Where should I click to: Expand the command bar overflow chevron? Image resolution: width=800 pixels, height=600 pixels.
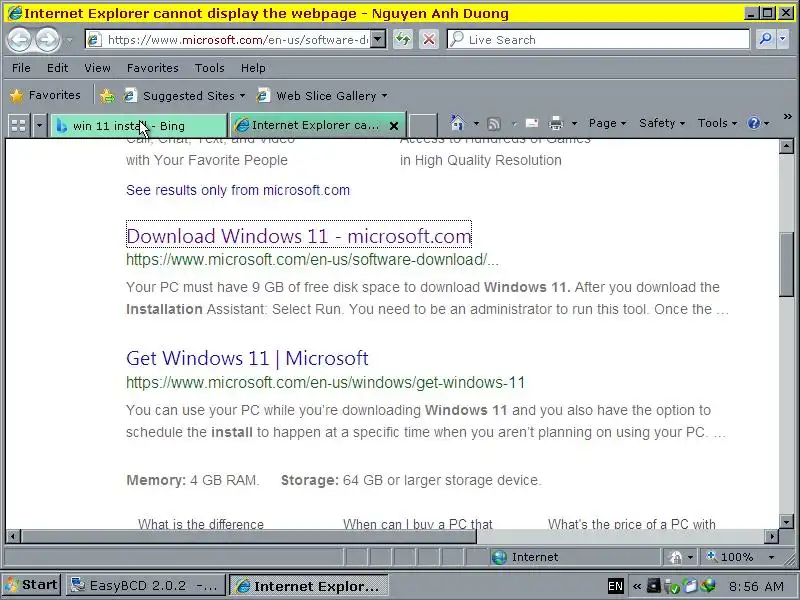coord(787,117)
